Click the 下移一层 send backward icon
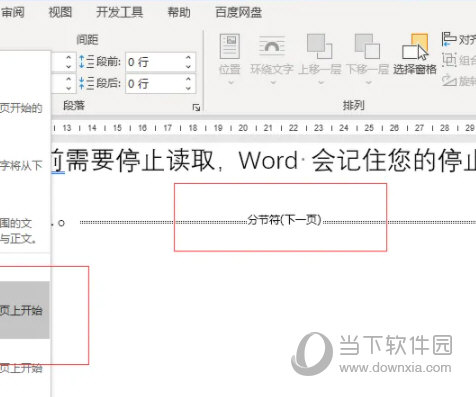The height and width of the screenshot is (397, 476). point(367,46)
